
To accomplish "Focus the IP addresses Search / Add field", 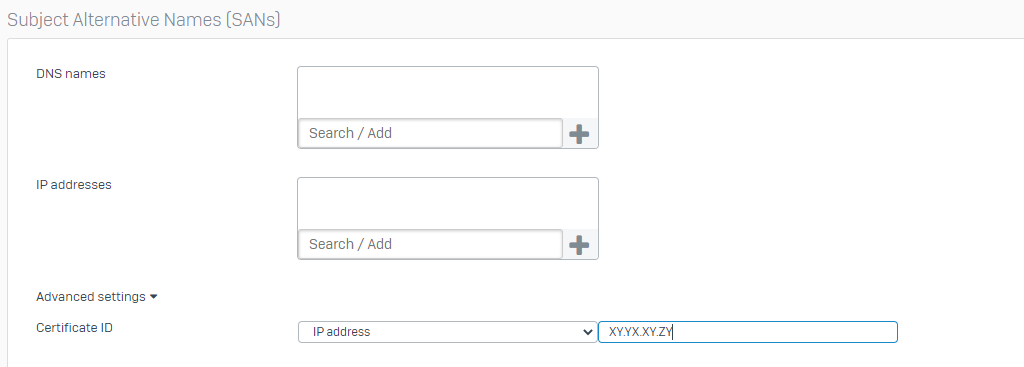I will [430, 244].
